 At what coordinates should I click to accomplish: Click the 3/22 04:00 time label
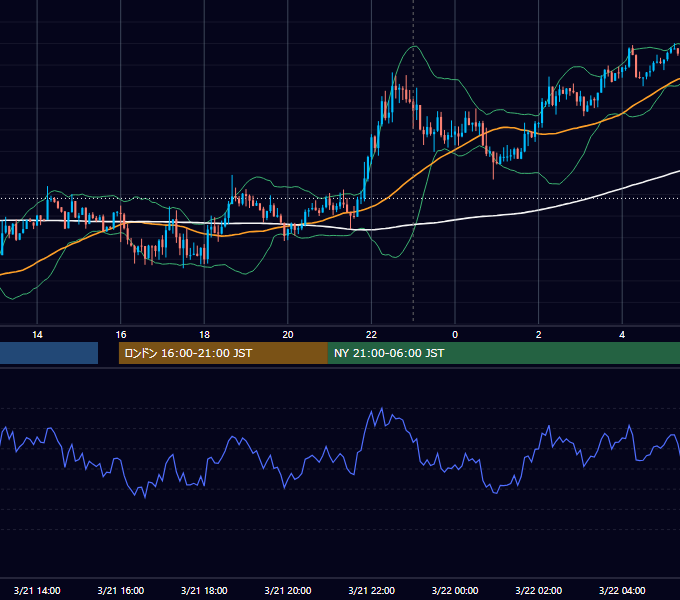tap(622, 590)
